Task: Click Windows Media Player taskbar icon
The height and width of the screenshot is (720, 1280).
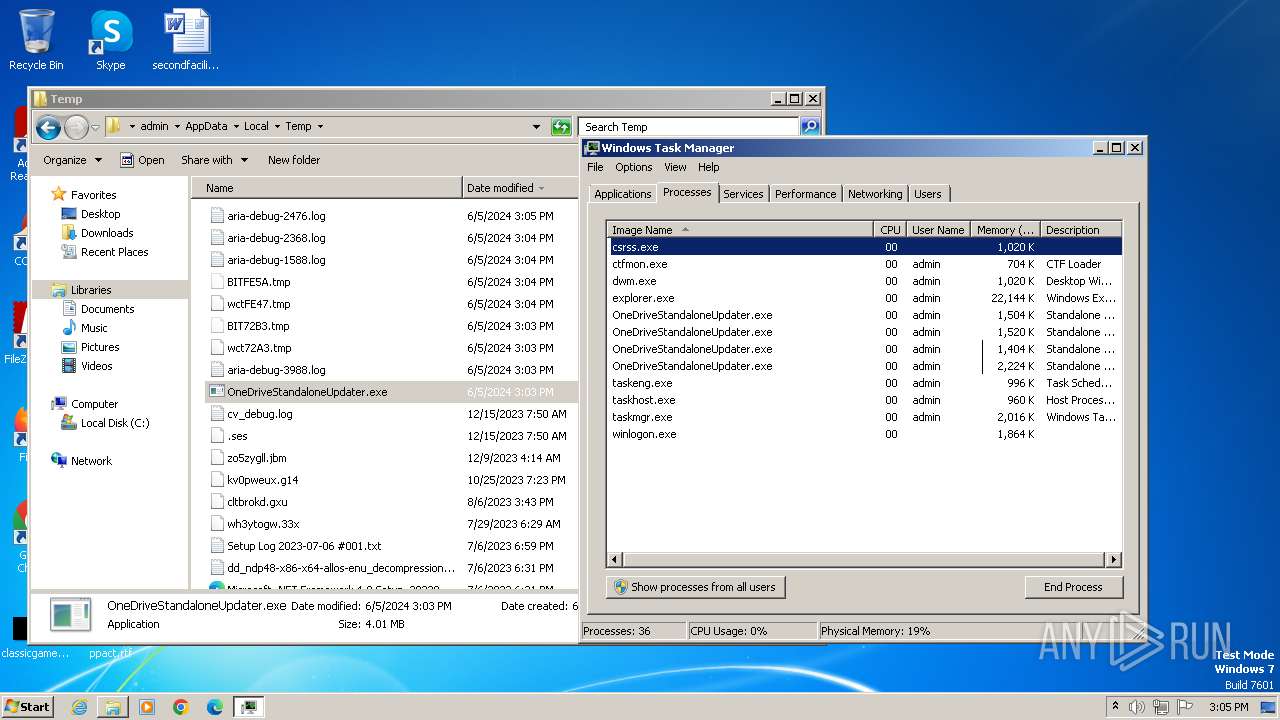Action: point(147,707)
